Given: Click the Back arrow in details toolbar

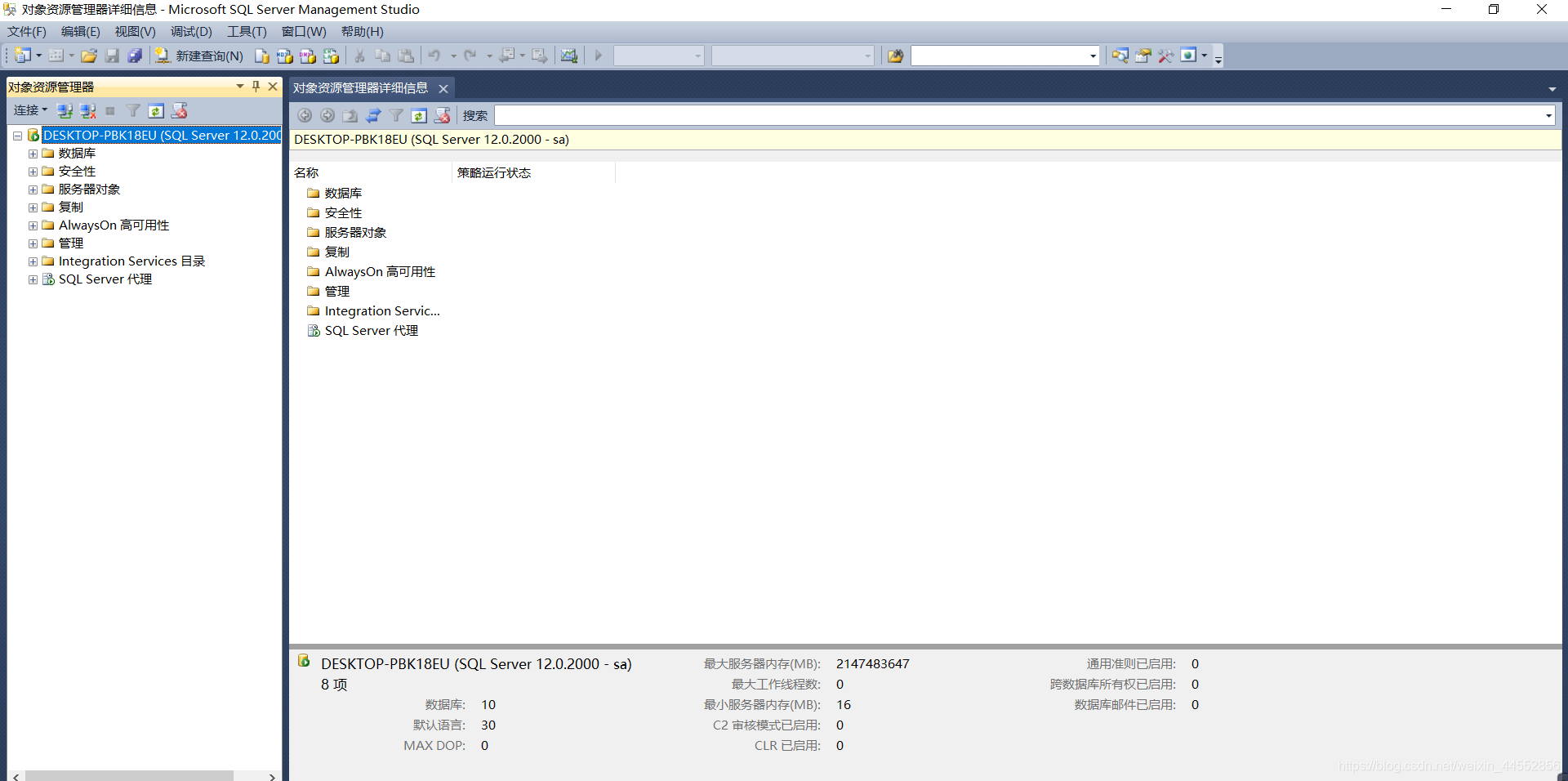Looking at the screenshot, I should [x=305, y=115].
